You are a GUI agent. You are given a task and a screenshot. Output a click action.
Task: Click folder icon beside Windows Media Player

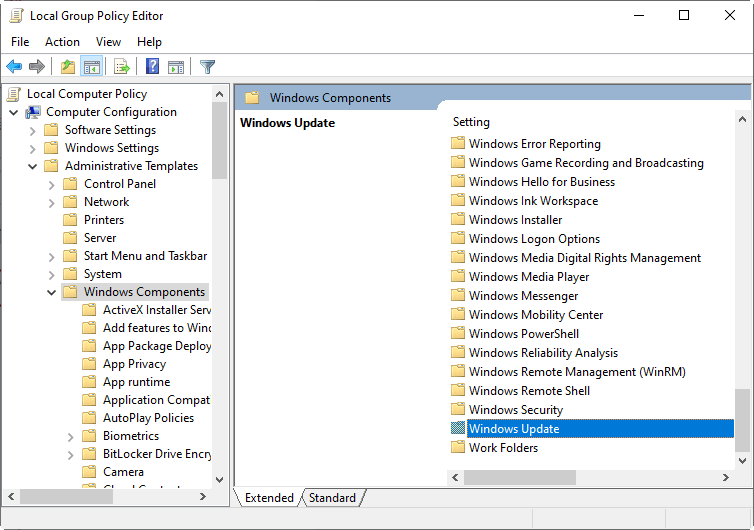click(x=458, y=276)
